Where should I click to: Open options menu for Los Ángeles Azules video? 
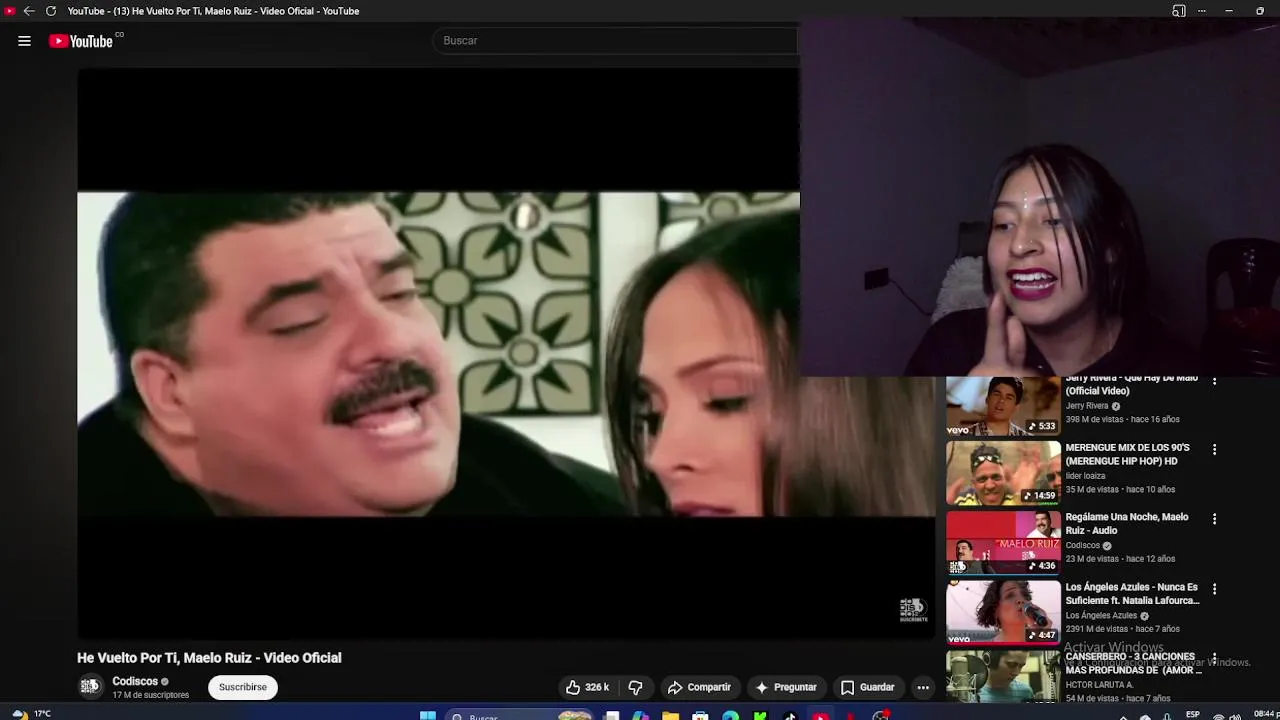1214,589
